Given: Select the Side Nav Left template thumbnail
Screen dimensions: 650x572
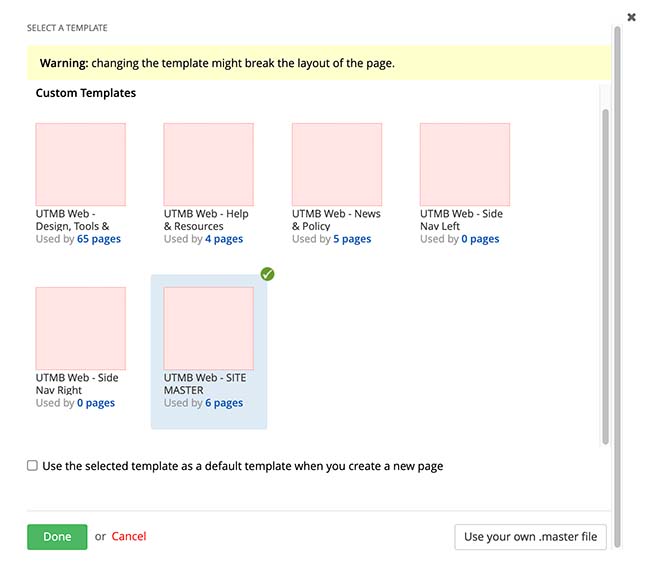Looking at the screenshot, I should (464, 165).
